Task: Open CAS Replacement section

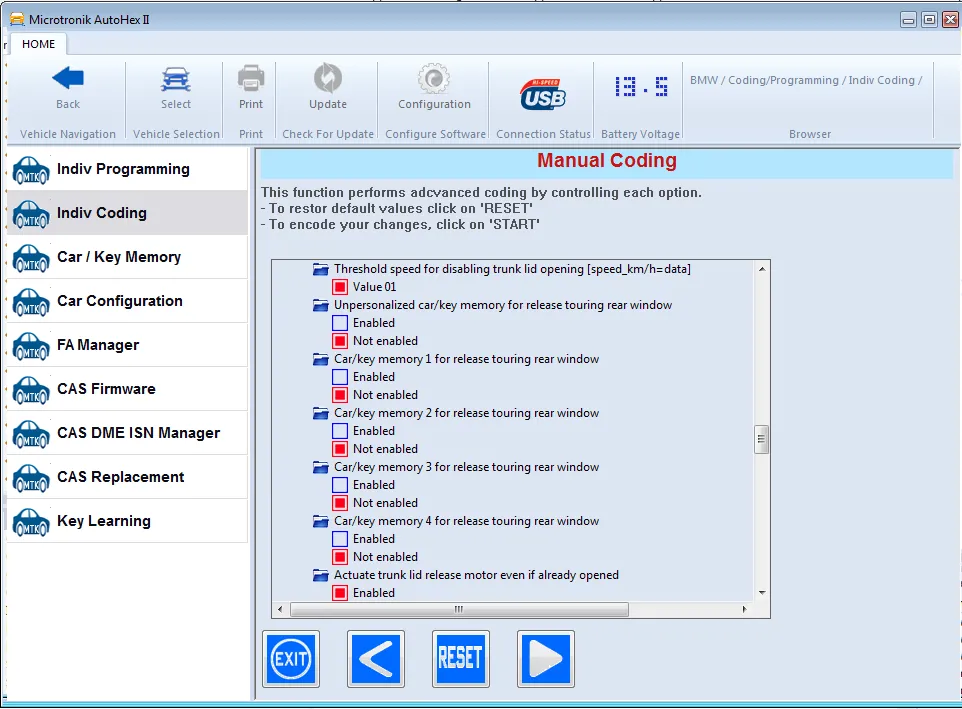Action: [127, 478]
